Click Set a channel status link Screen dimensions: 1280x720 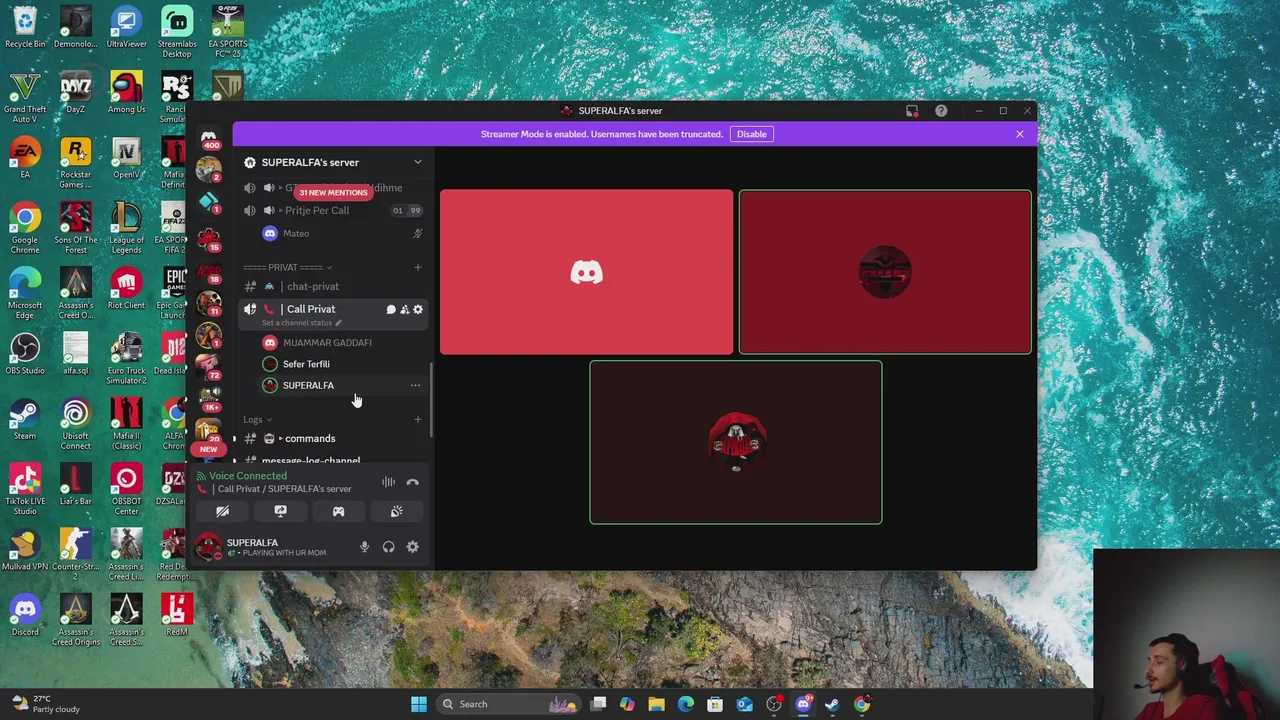pos(301,323)
